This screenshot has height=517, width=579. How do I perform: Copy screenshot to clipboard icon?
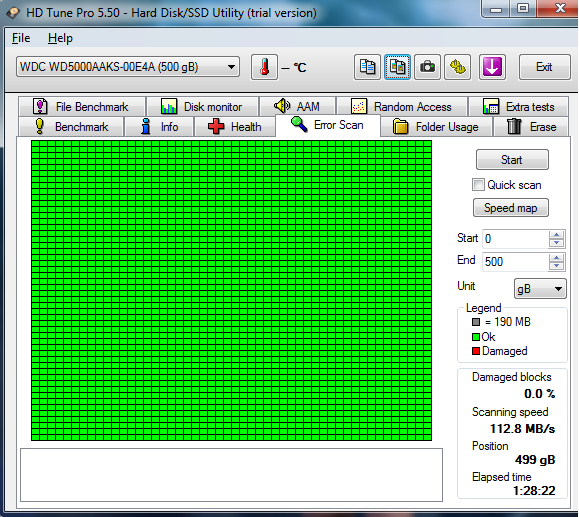click(397, 67)
